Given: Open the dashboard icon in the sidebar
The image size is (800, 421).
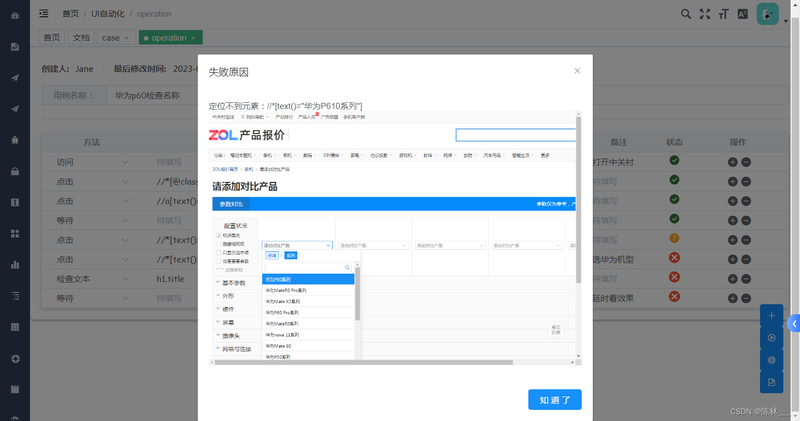Looking at the screenshot, I should tap(15, 16).
